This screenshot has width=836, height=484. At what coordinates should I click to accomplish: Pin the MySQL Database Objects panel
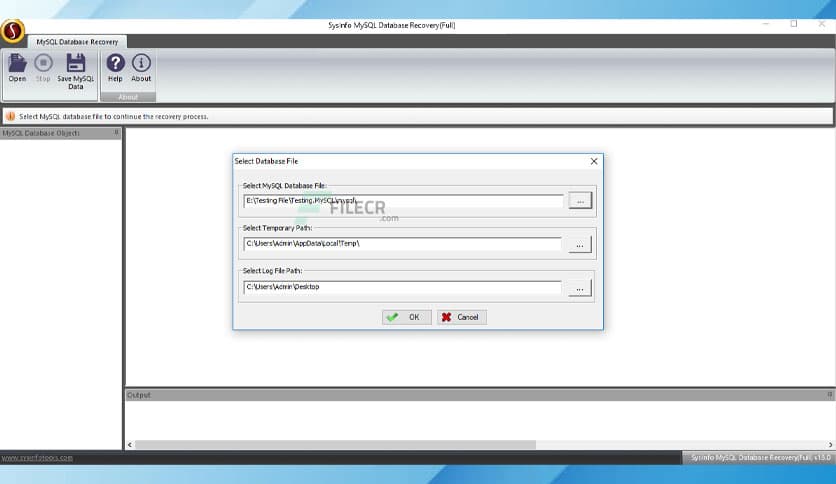tap(116, 133)
